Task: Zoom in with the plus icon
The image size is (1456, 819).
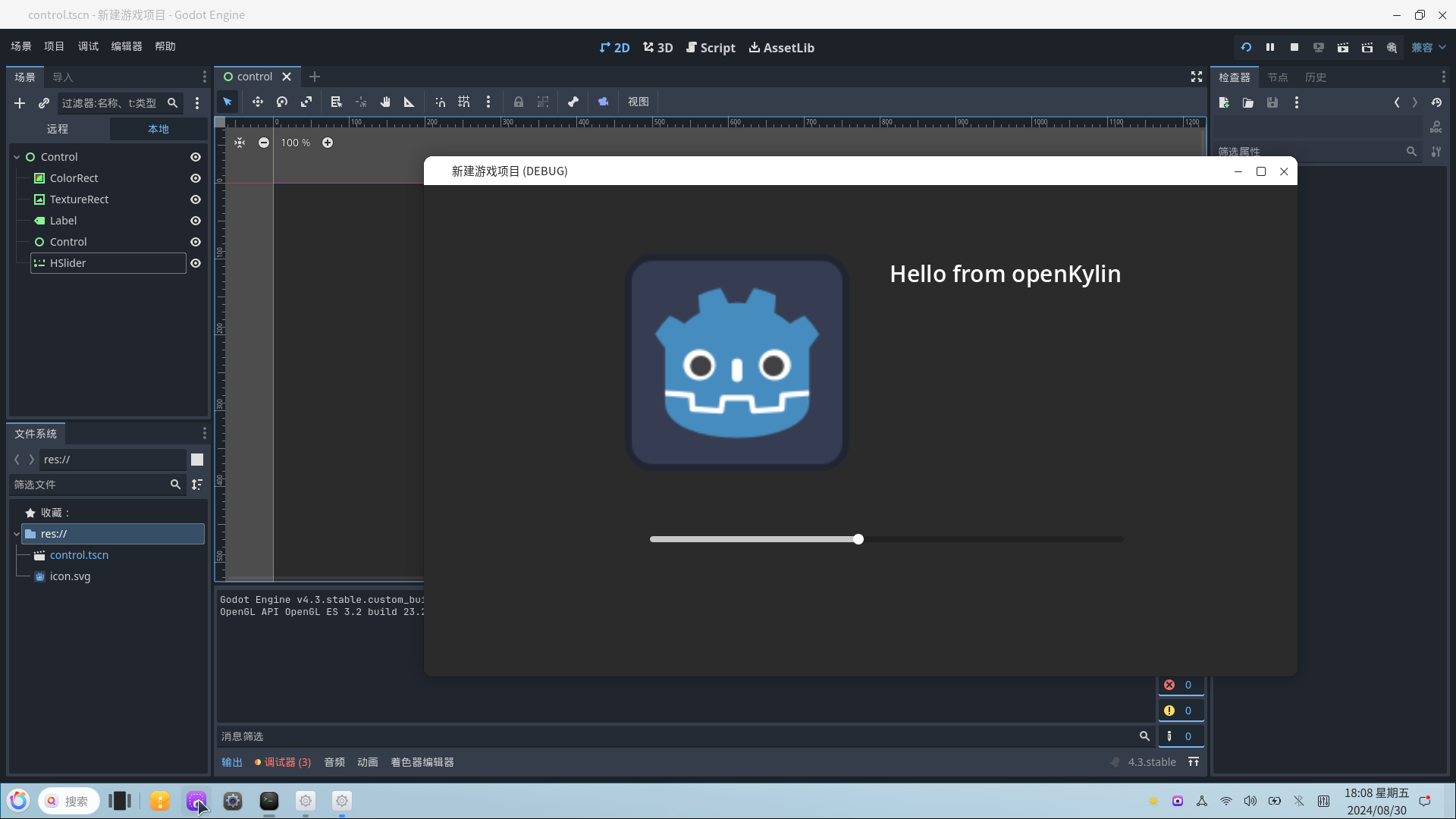Action: (x=328, y=143)
